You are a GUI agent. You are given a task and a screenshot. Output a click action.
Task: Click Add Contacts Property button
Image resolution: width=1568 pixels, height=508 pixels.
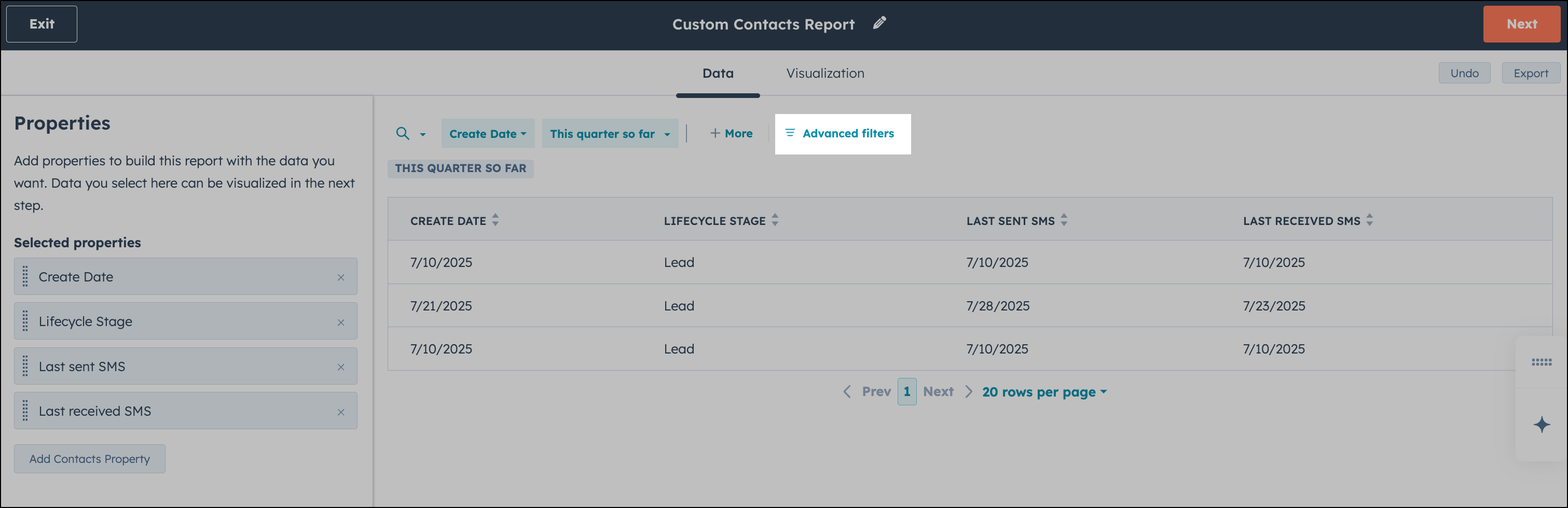pyautogui.click(x=89, y=459)
